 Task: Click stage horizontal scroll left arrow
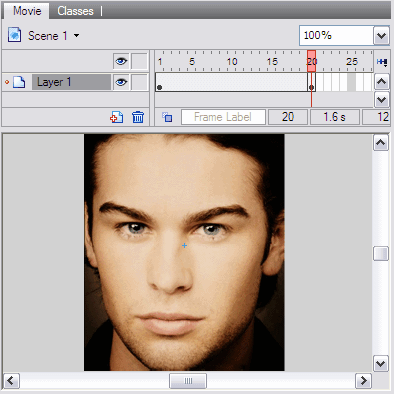tap(12, 381)
